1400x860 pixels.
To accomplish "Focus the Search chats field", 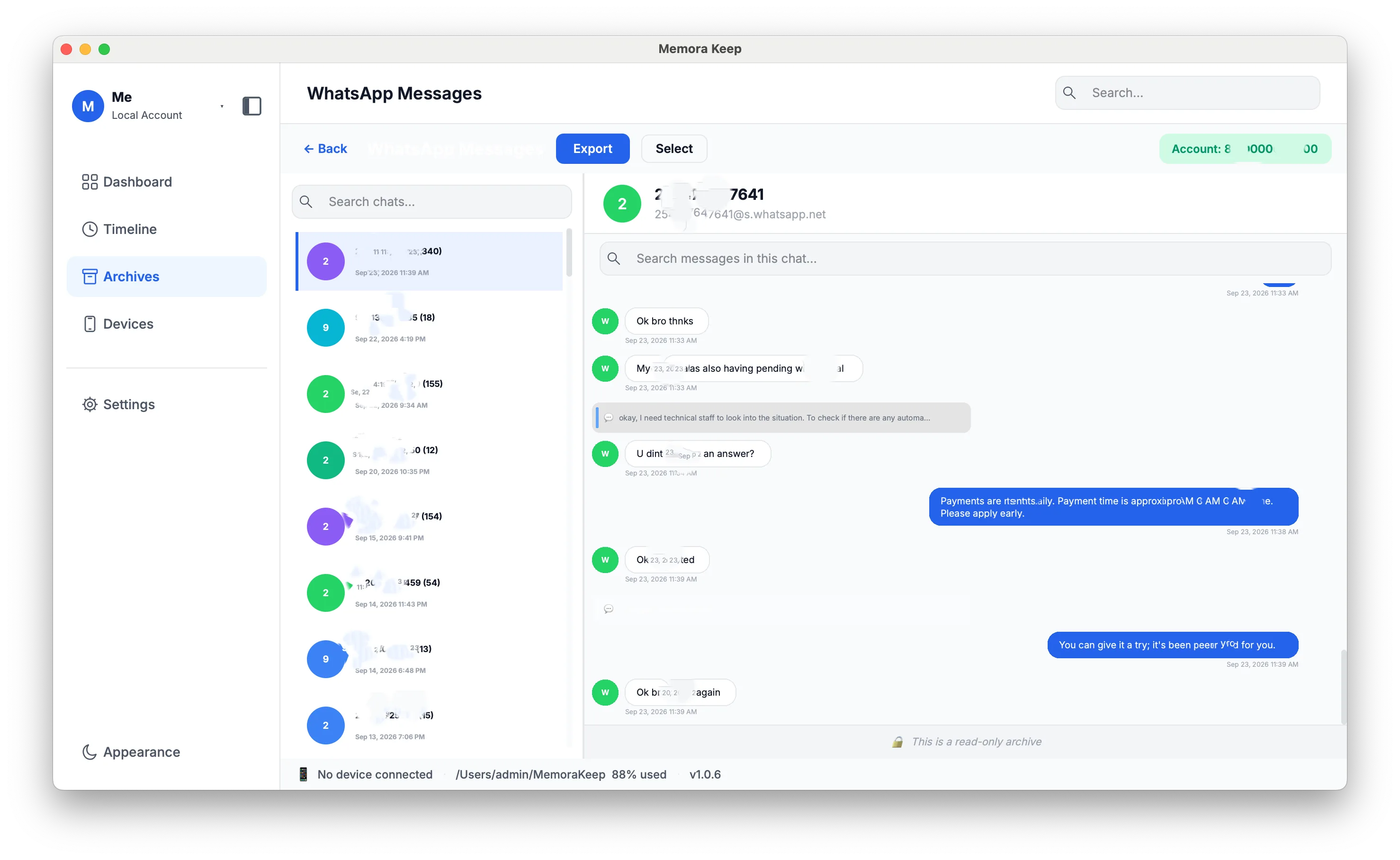I will pos(432,201).
